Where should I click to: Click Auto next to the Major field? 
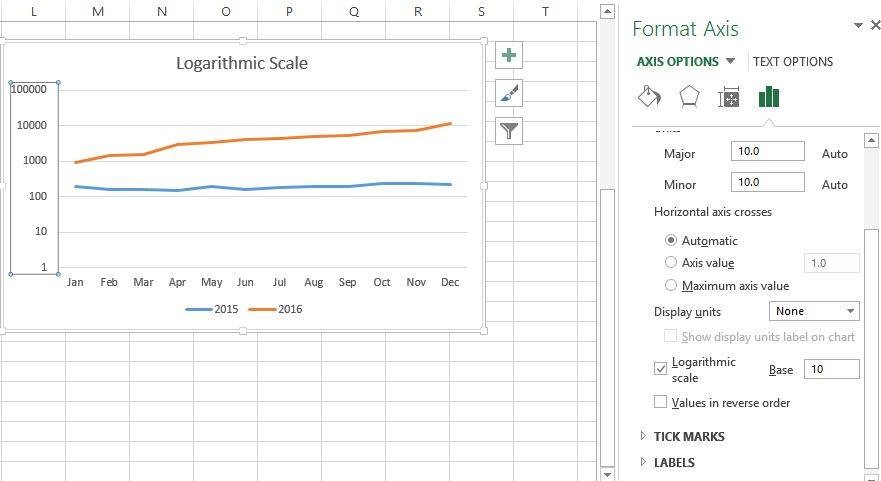pyautogui.click(x=834, y=153)
